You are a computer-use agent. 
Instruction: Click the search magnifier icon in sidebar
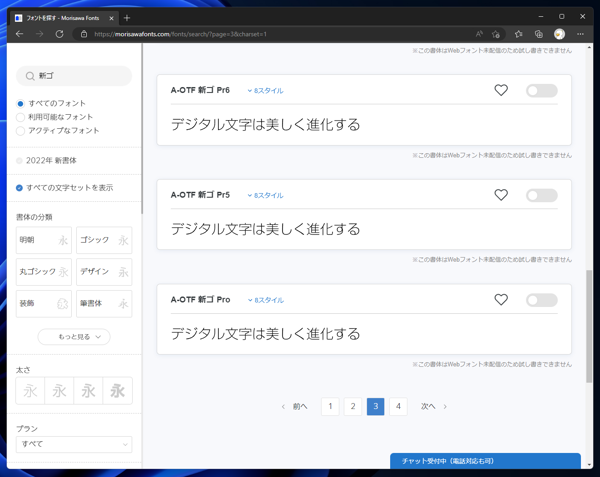click(30, 76)
